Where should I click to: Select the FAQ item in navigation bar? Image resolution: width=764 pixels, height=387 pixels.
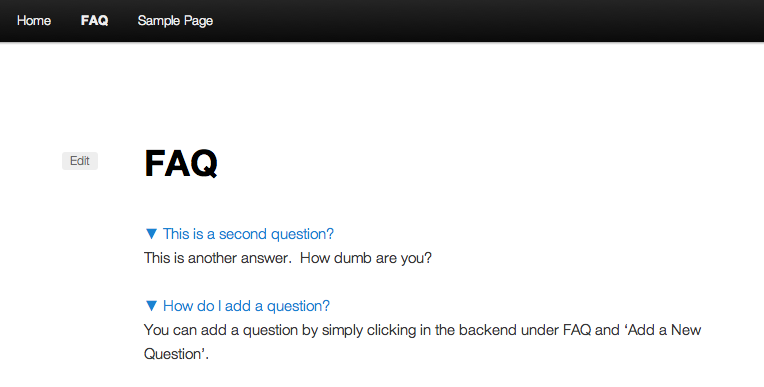(x=95, y=20)
